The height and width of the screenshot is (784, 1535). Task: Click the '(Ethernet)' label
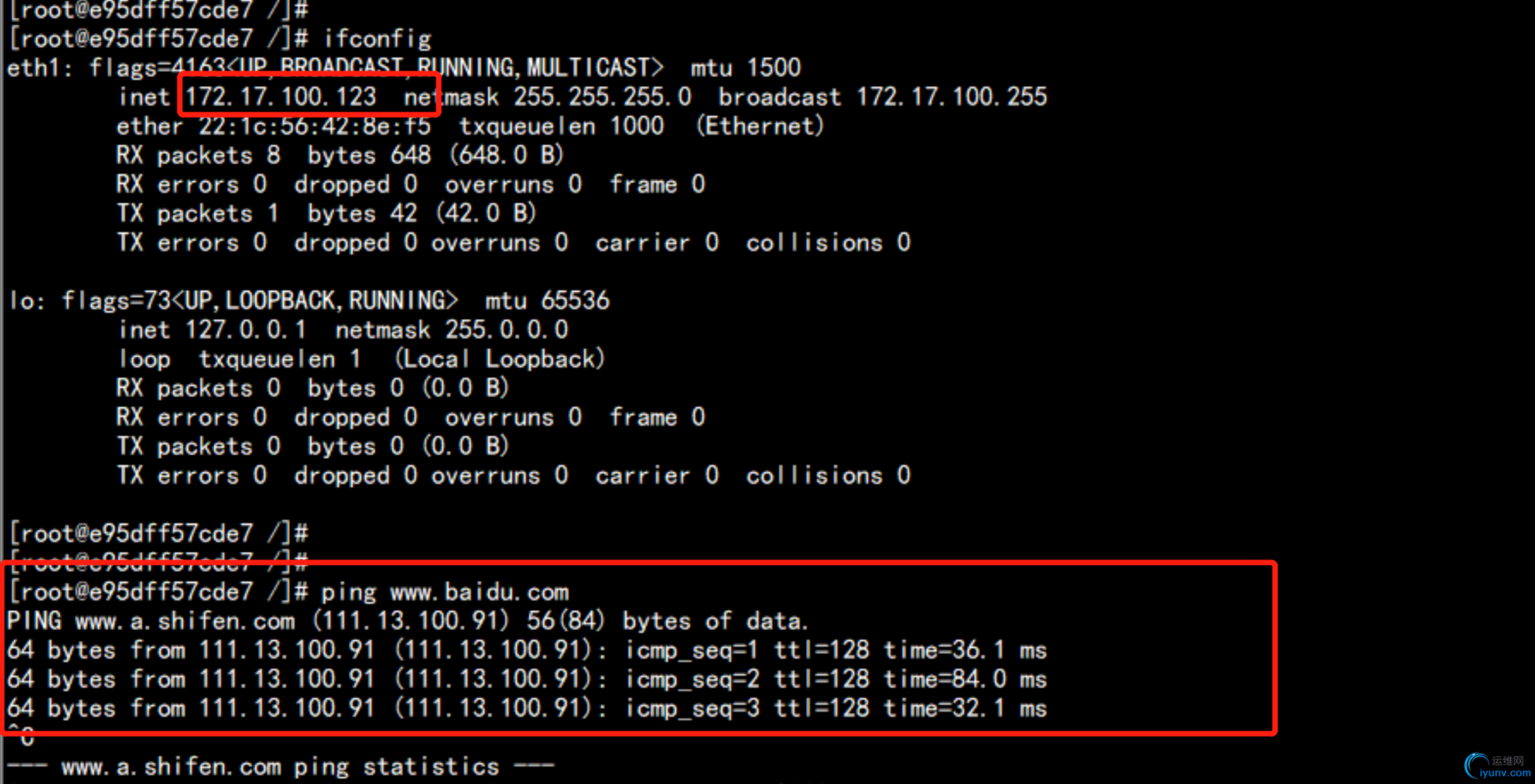(x=760, y=126)
